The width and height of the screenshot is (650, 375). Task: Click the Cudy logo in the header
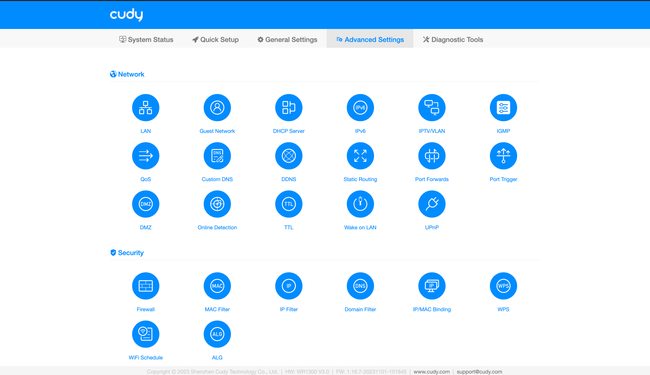pyautogui.click(x=126, y=15)
